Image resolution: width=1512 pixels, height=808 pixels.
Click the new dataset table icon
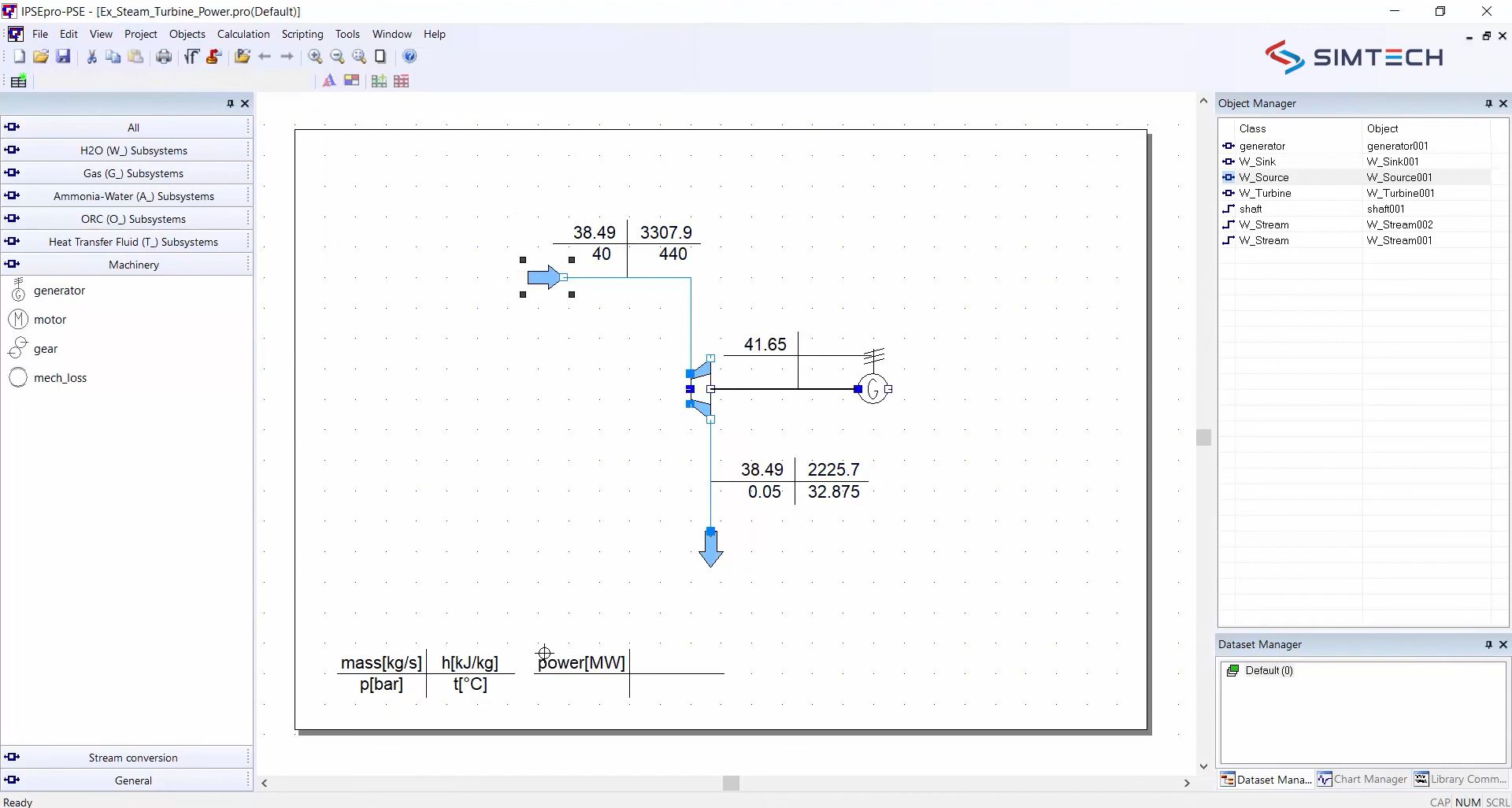19,81
